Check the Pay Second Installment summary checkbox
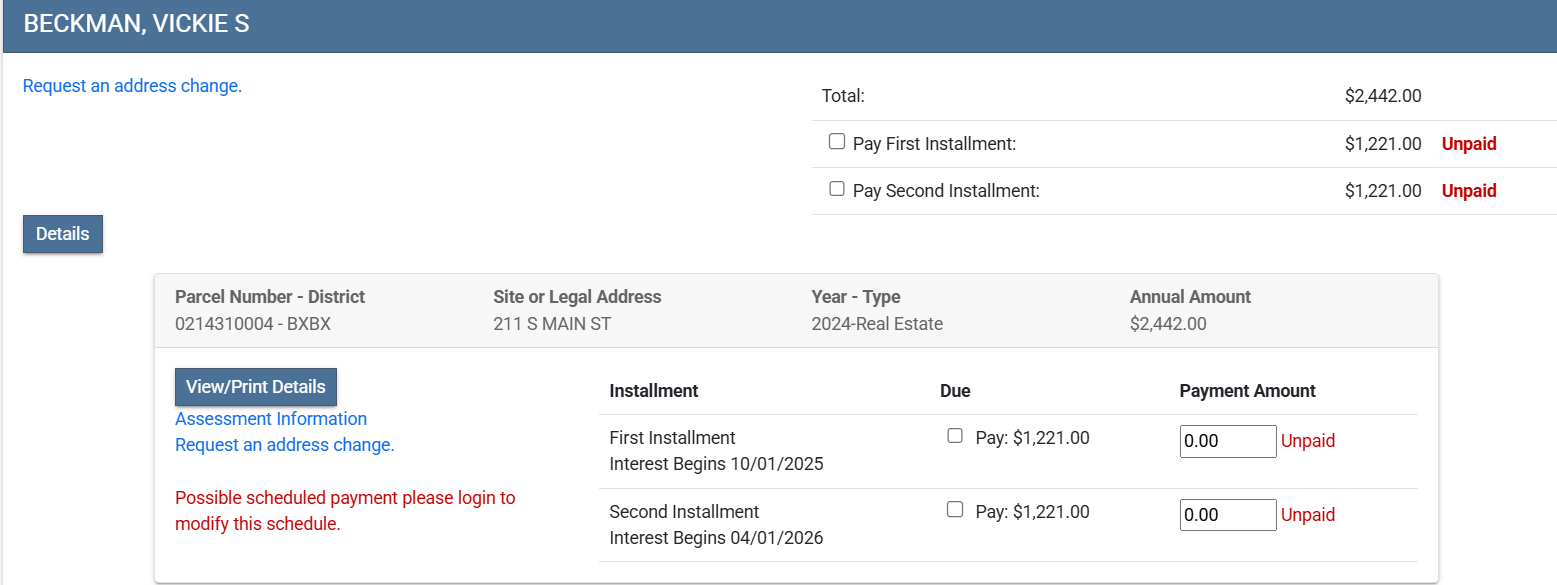The width and height of the screenshot is (1557, 585). 837,189
